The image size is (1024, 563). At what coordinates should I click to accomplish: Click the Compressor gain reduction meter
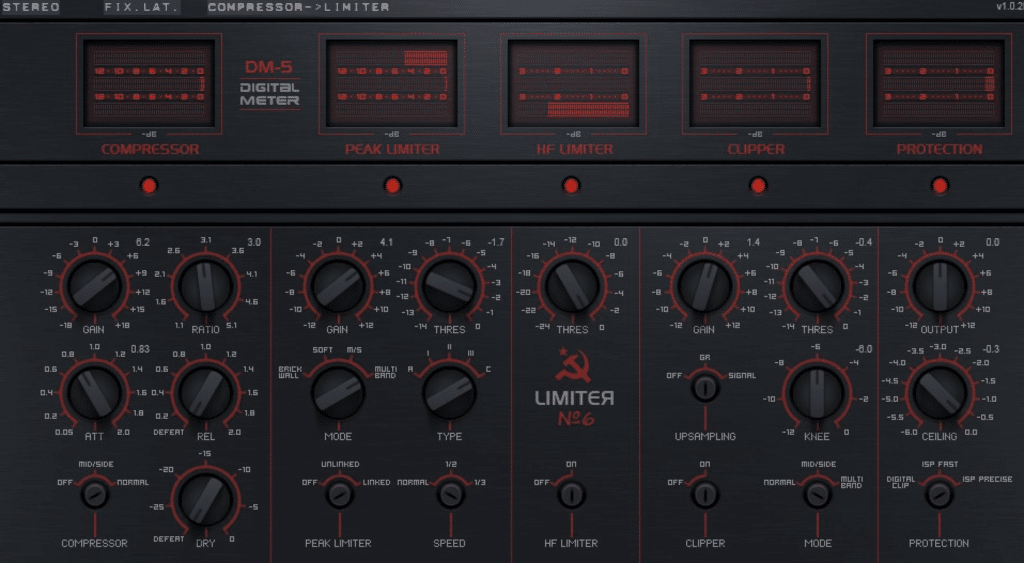tap(149, 84)
